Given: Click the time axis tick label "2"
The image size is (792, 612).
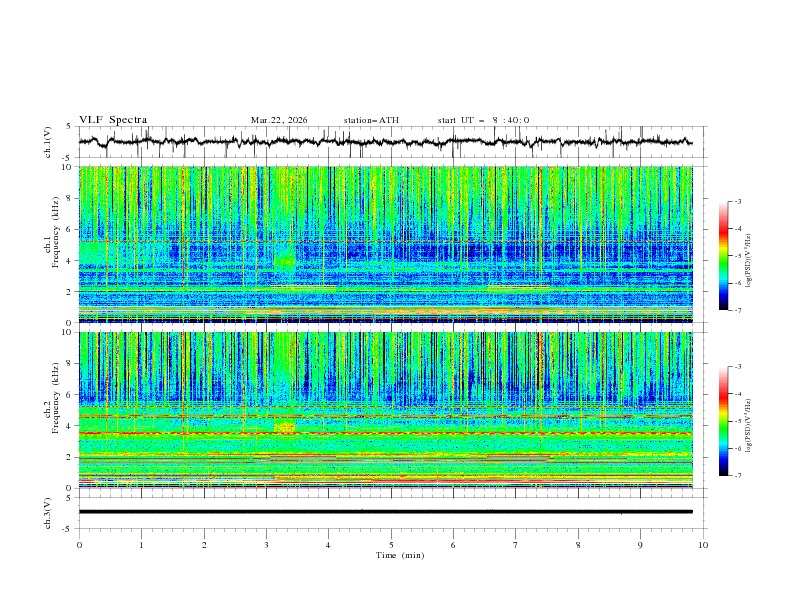Looking at the screenshot, I should (204, 545).
